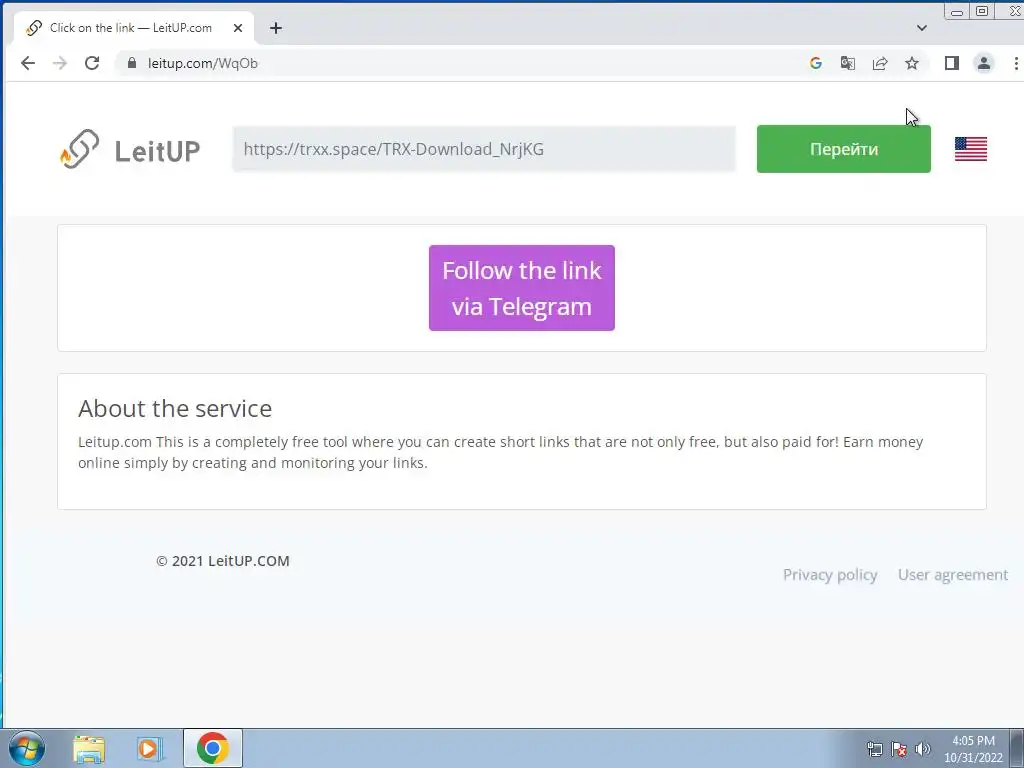Open Windows Explorer from taskbar

(89, 749)
